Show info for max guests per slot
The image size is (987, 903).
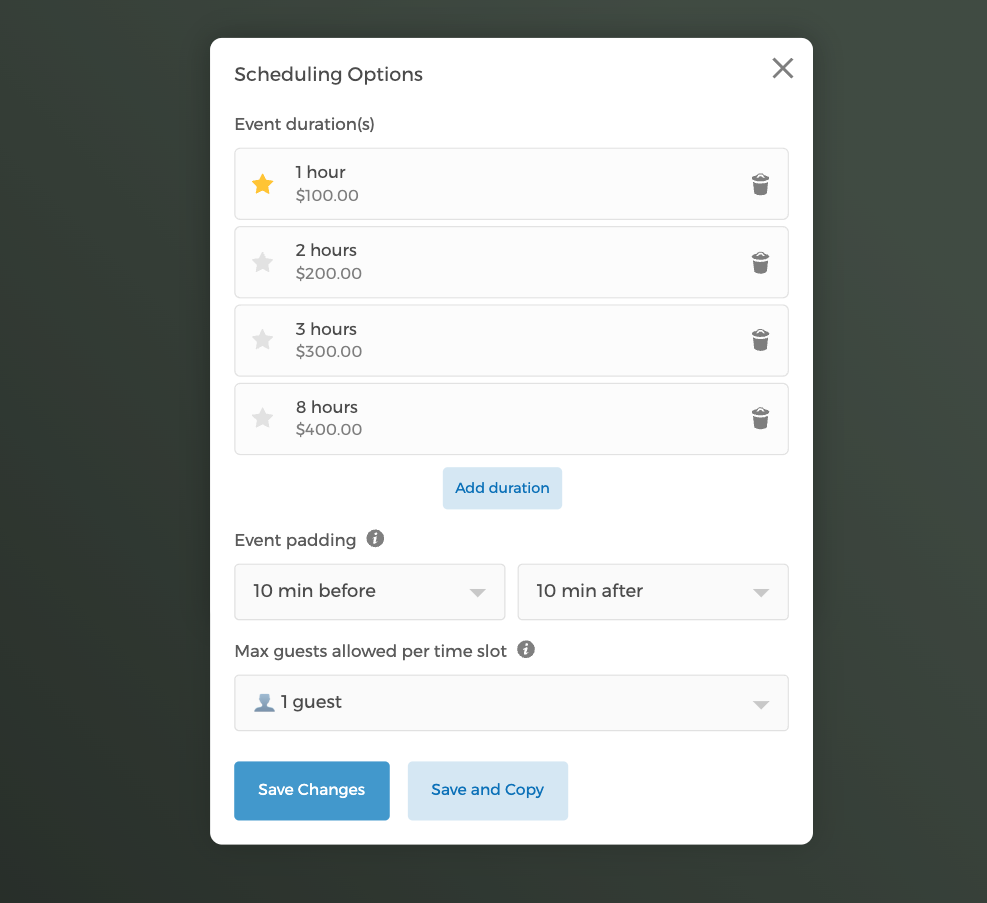click(x=526, y=650)
